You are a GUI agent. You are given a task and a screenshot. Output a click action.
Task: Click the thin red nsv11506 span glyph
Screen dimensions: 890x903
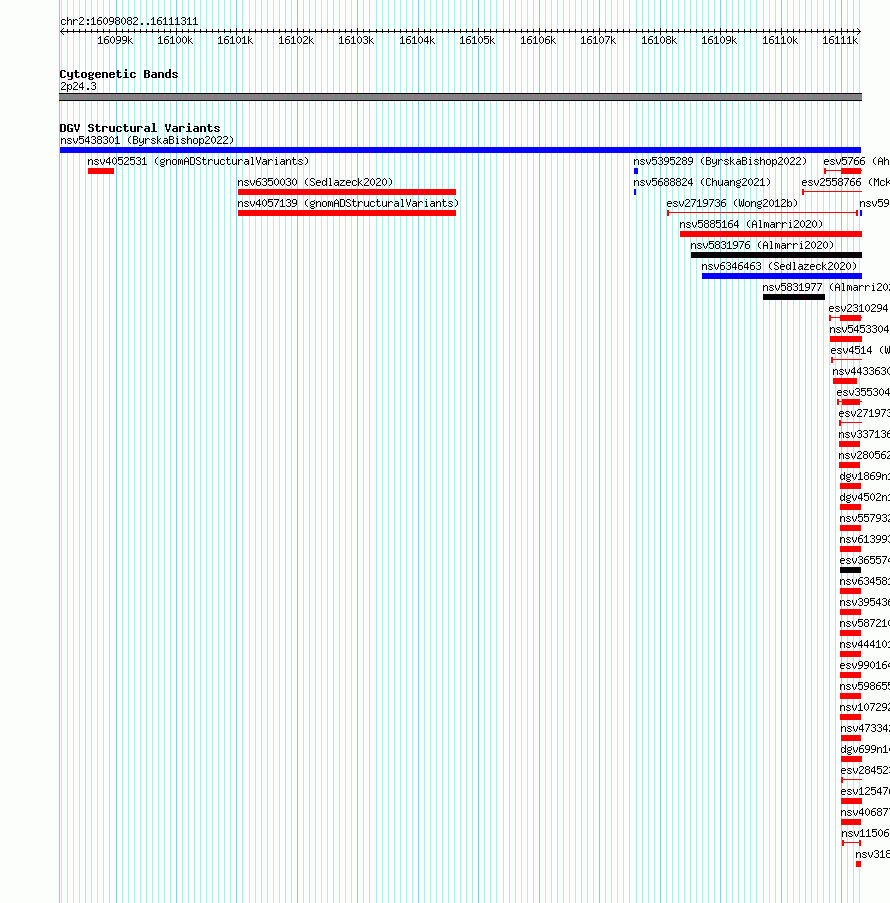point(851,843)
